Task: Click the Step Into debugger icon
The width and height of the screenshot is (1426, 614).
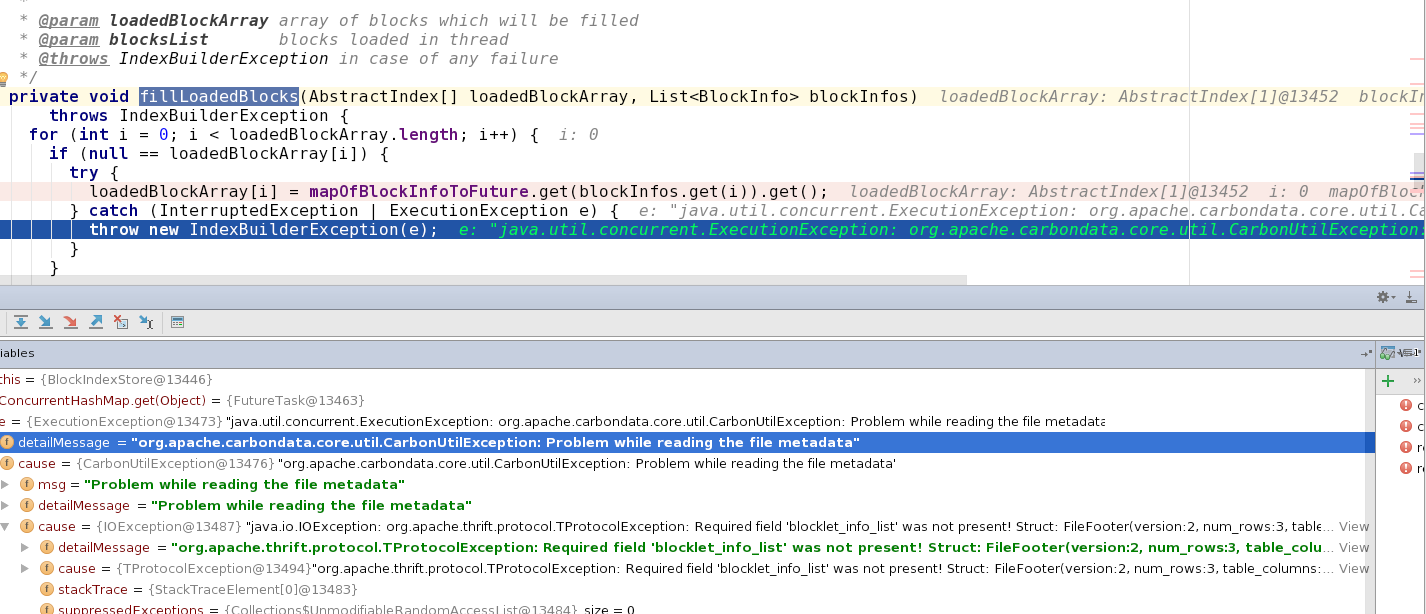Action: [x=45, y=322]
